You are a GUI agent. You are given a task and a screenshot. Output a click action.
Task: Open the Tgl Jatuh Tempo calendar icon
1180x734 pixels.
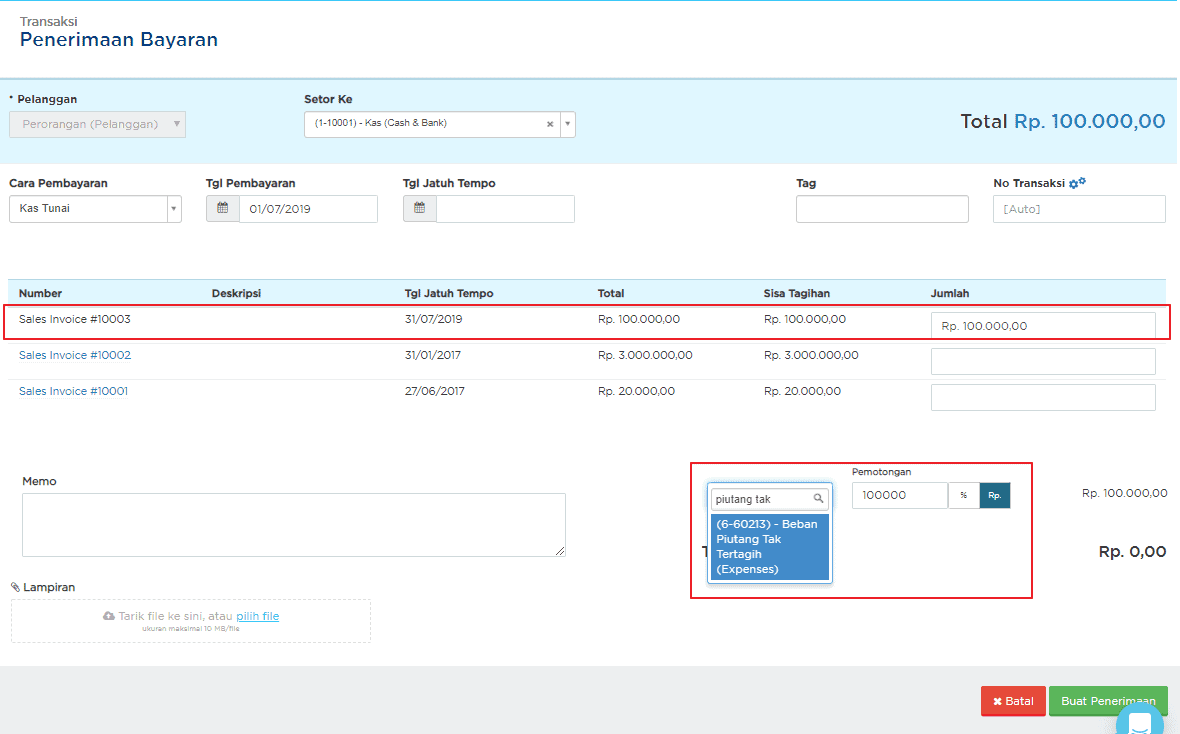[420, 209]
